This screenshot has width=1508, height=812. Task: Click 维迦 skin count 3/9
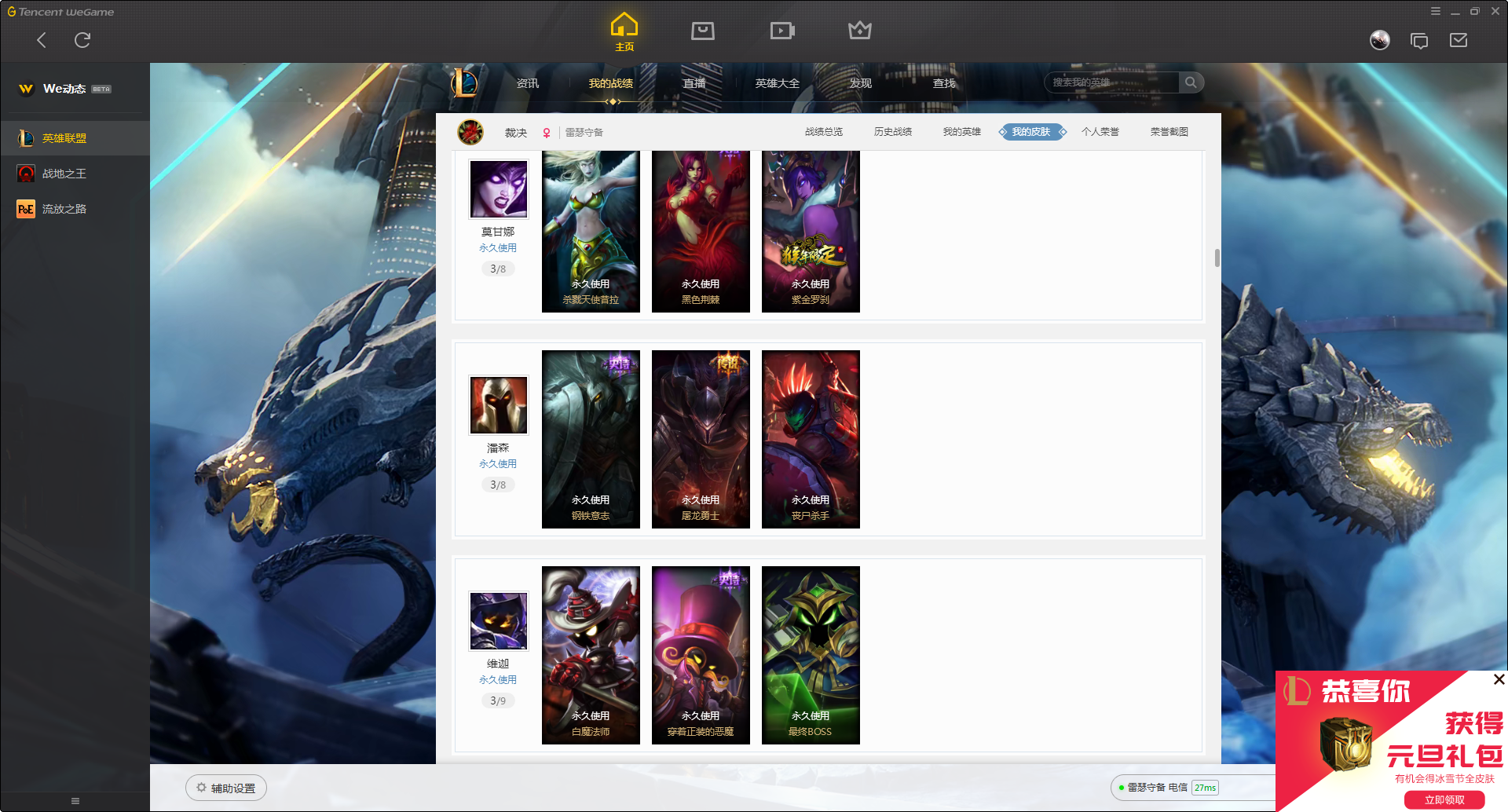coord(498,700)
